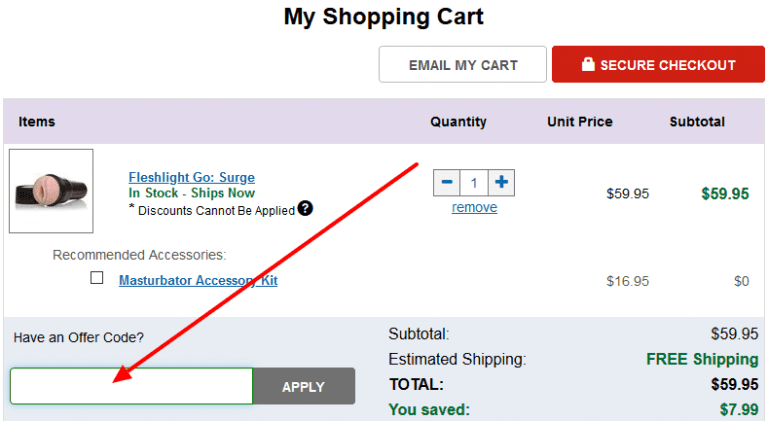Click the plus icon to increase quantity
Image resolution: width=768 pixels, height=421 pixels.
(x=501, y=183)
